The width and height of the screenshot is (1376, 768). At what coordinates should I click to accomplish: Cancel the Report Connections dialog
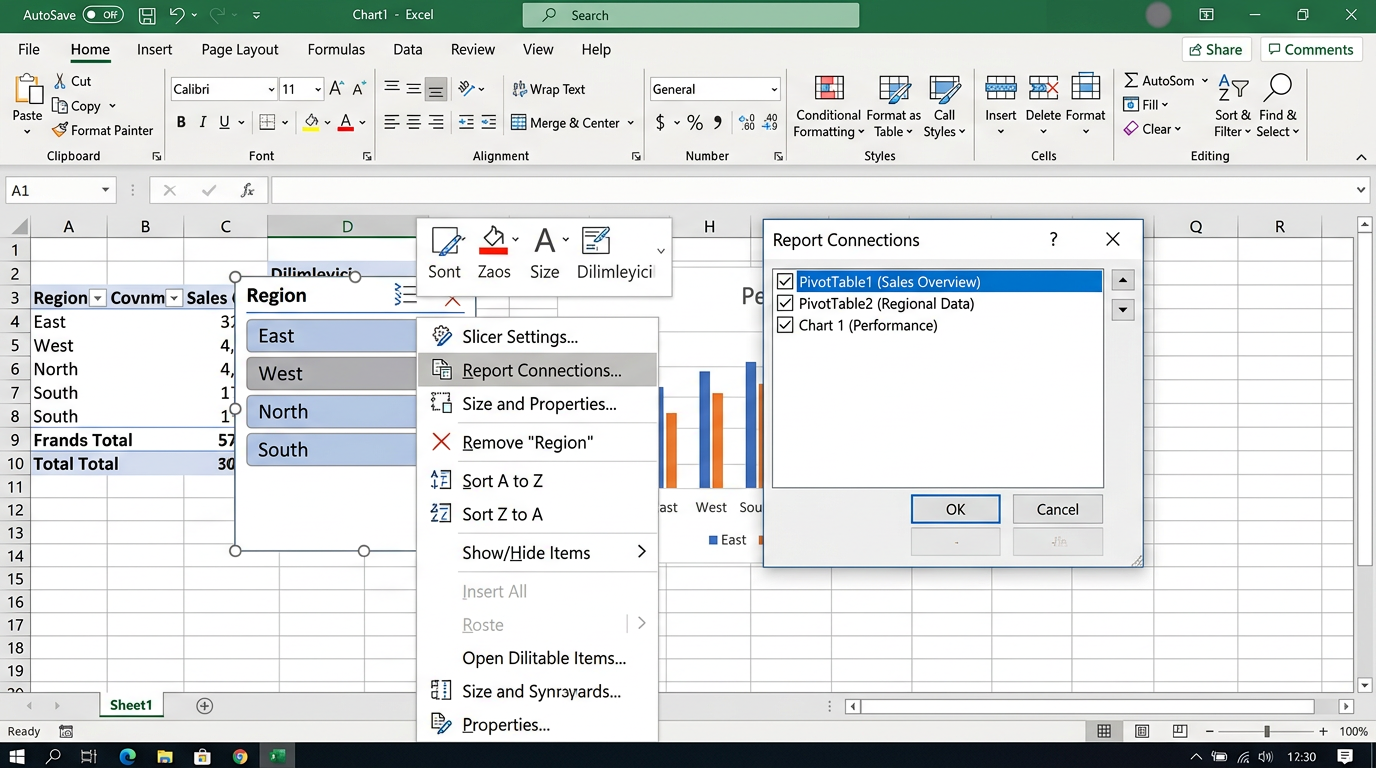(1057, 509)
